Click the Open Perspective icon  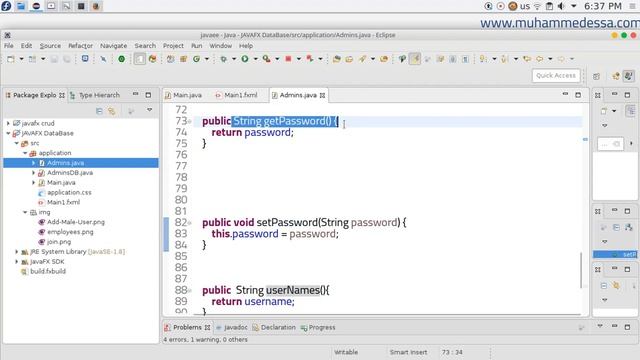(596, 76)
